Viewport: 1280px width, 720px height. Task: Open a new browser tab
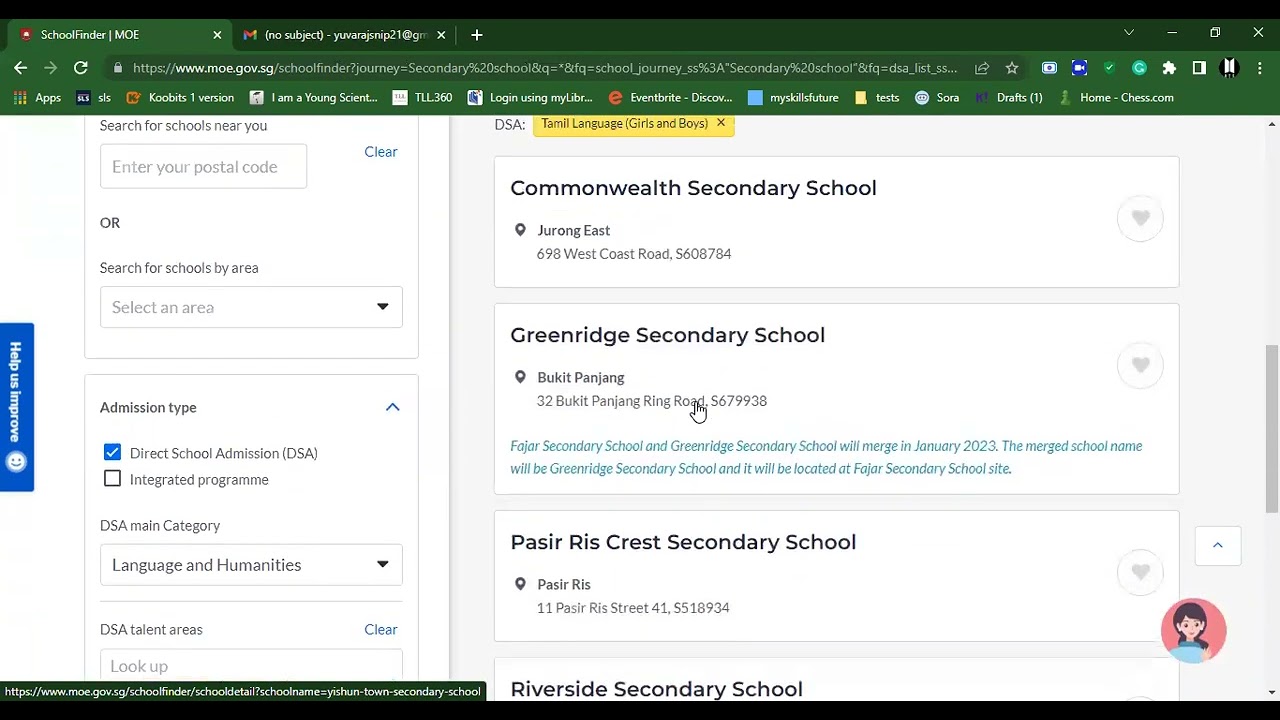point(477,35)
